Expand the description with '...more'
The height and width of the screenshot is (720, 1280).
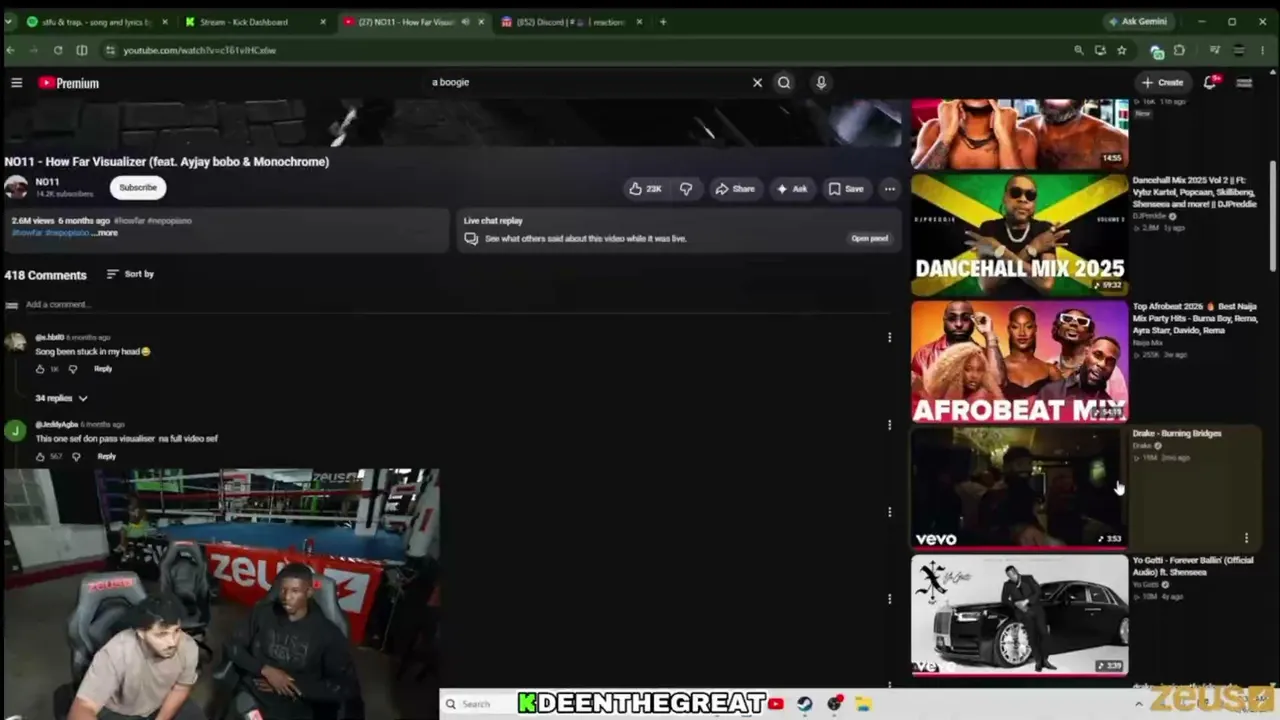pos(105,233)
